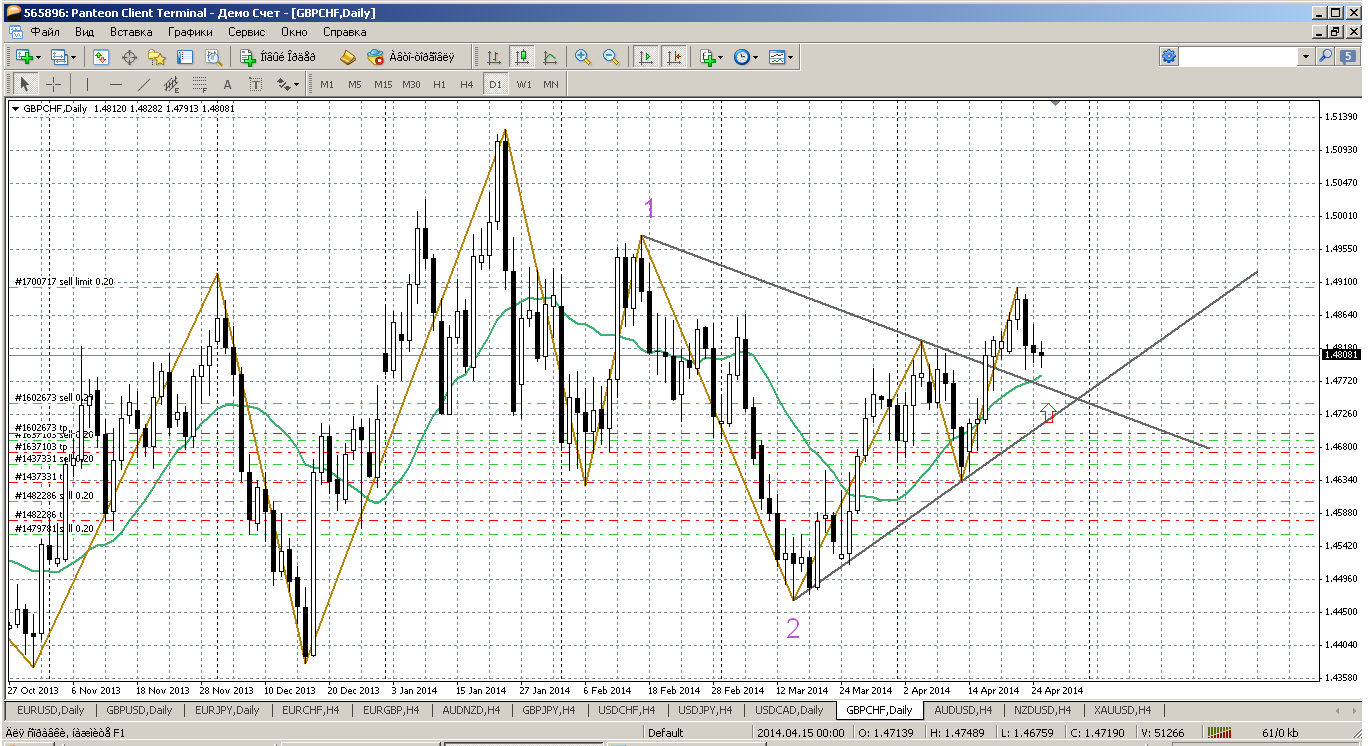Open the Вставка menu

click(x=131, y=32)
